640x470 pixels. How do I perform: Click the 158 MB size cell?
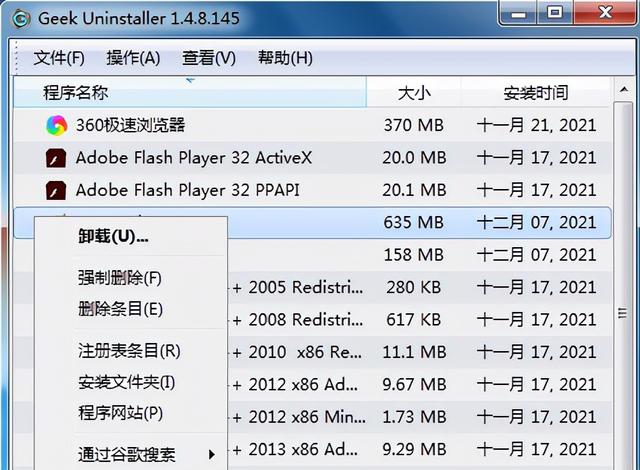point(413,255)
